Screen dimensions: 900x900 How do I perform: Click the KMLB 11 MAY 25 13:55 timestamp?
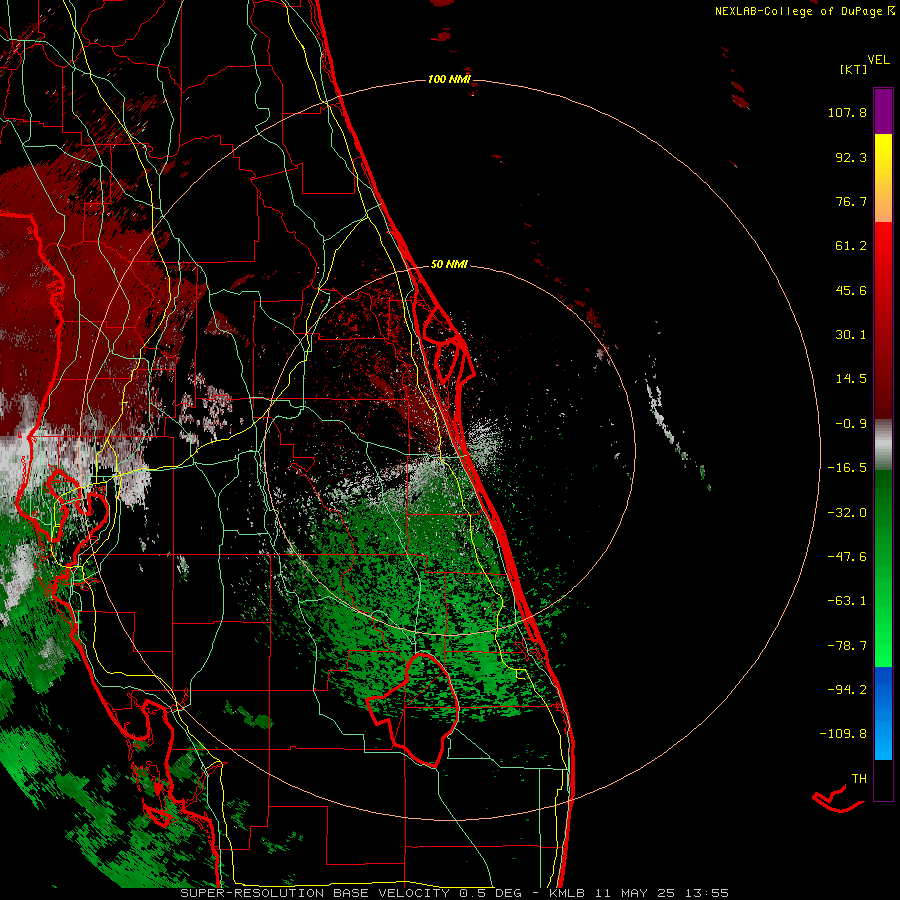(x=639, y=893)
